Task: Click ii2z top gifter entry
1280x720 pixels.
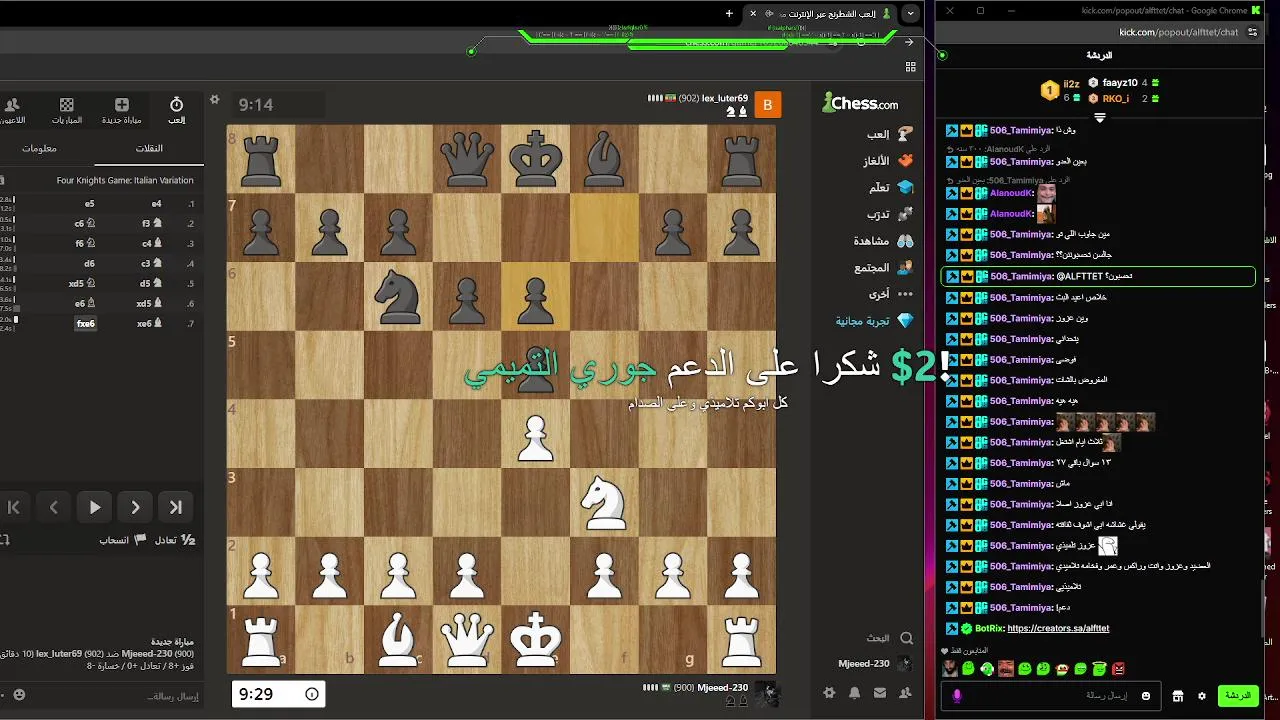Action: point(1060,90)
